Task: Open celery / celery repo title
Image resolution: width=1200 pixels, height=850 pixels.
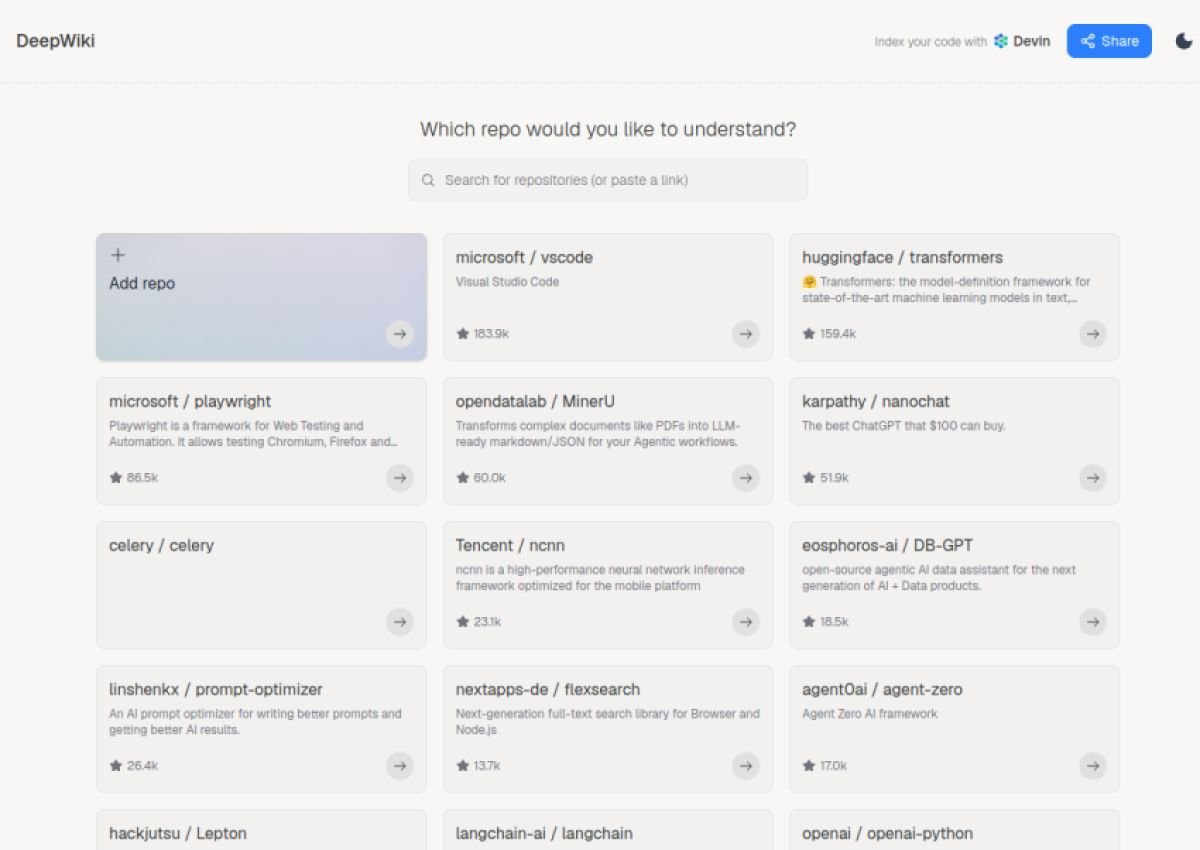Action: [161, 545]
